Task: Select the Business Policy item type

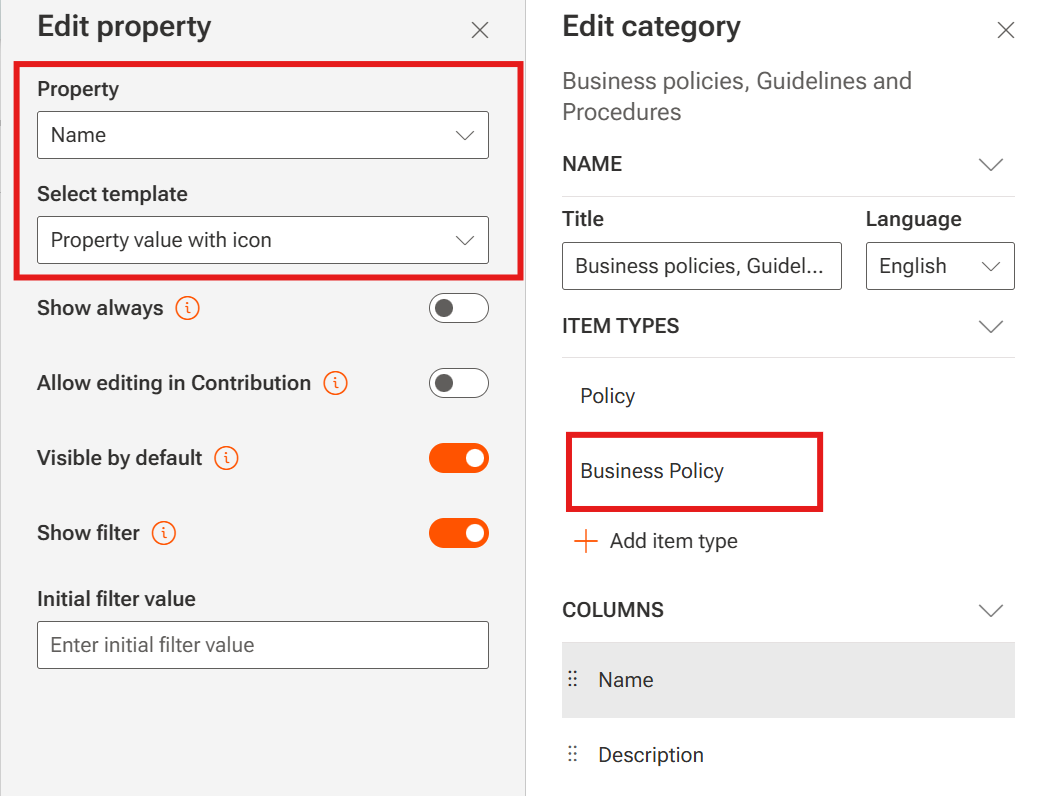Action: (x=652, y=471)
